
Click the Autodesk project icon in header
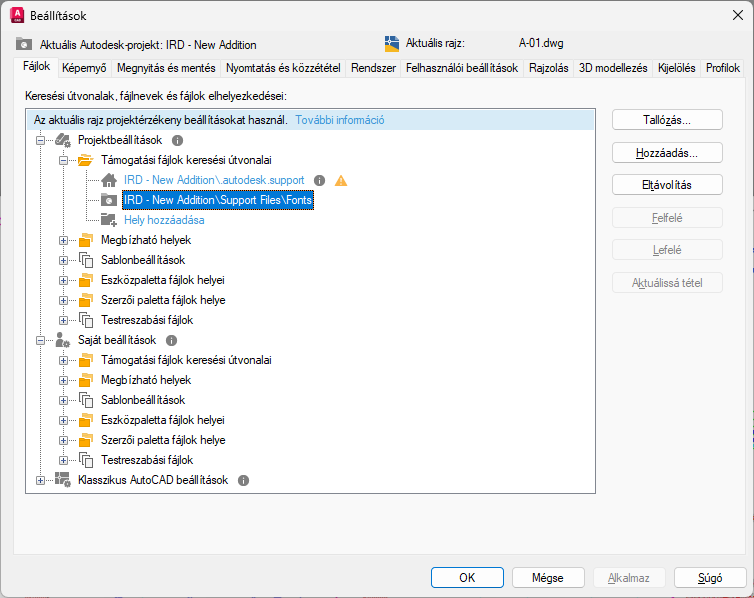coord(24,45)
